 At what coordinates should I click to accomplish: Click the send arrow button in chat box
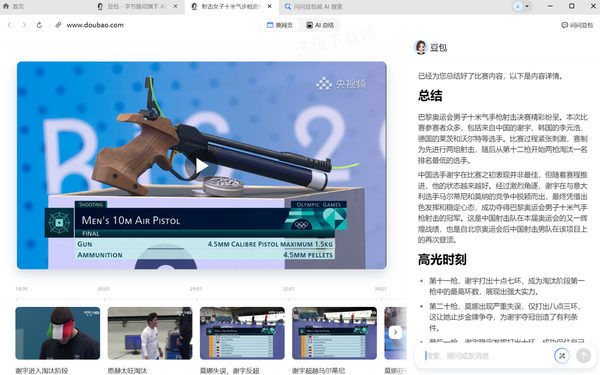coord(584,356)
